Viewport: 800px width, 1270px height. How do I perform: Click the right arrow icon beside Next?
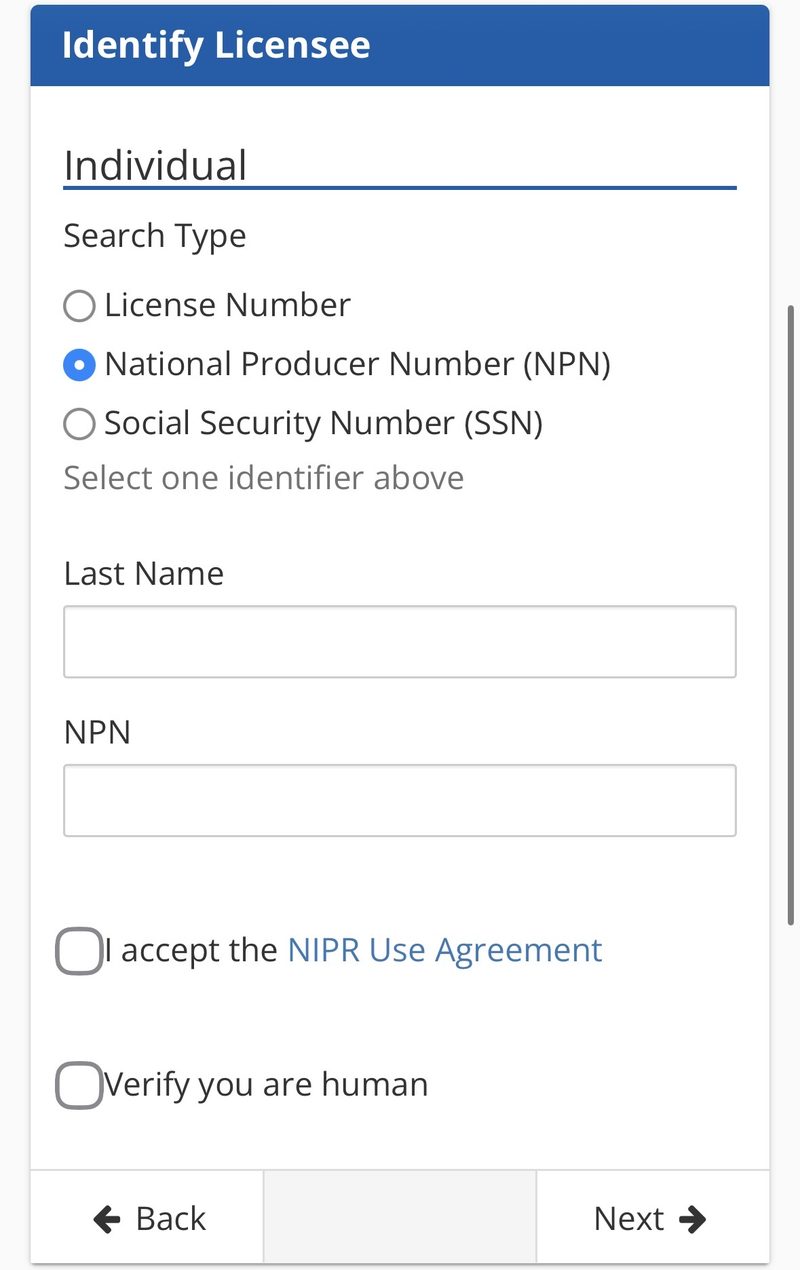click(x=692, y=1218)
